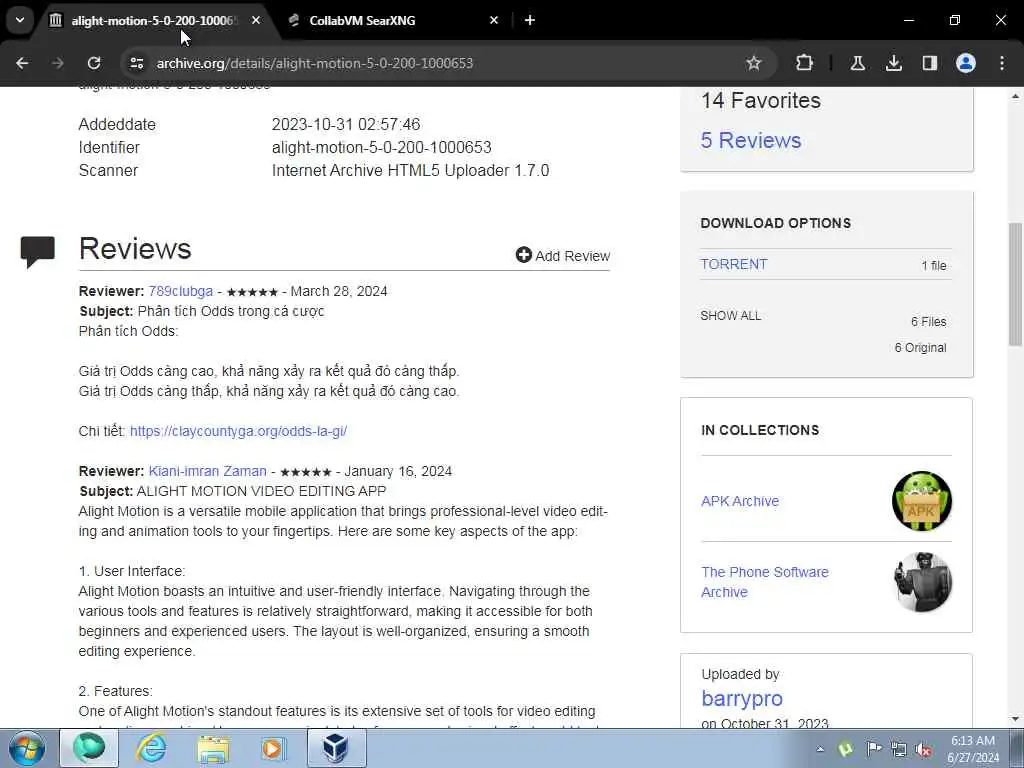Image resolution: width=1024 pixels, height=768 pixels.
Task: Click the Add Review button
Action: (562, 255)
